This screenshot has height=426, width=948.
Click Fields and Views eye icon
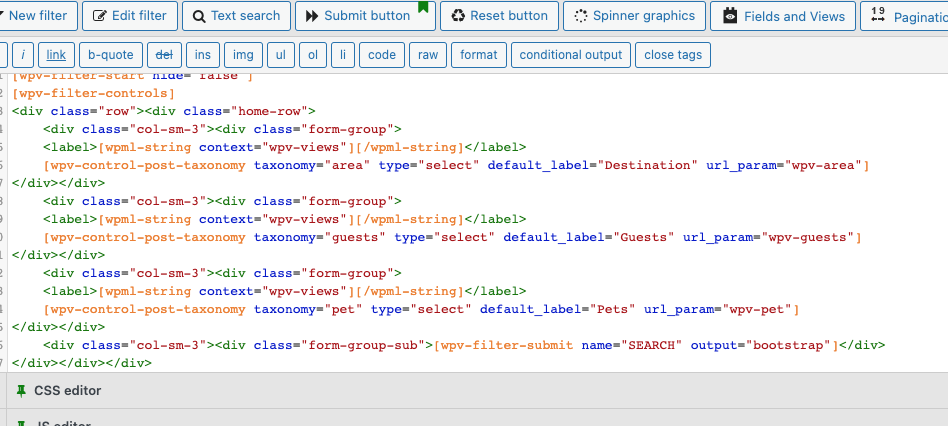coord(730,16)
